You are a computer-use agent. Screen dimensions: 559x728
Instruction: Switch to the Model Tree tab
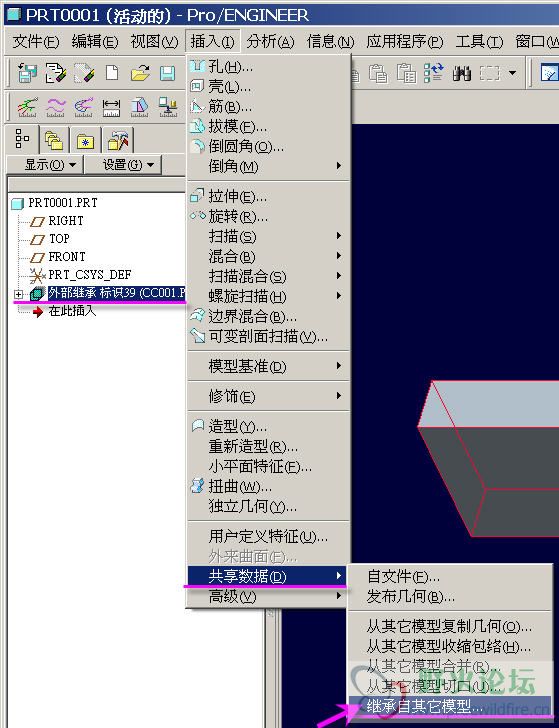[22, 139]
